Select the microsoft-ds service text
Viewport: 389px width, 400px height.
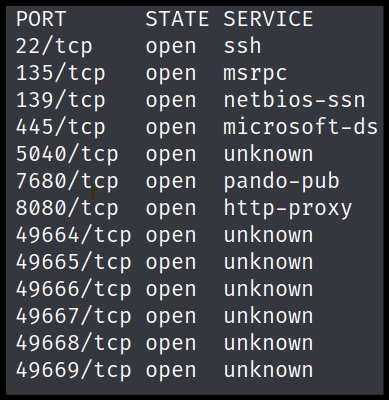click(301, 127)
